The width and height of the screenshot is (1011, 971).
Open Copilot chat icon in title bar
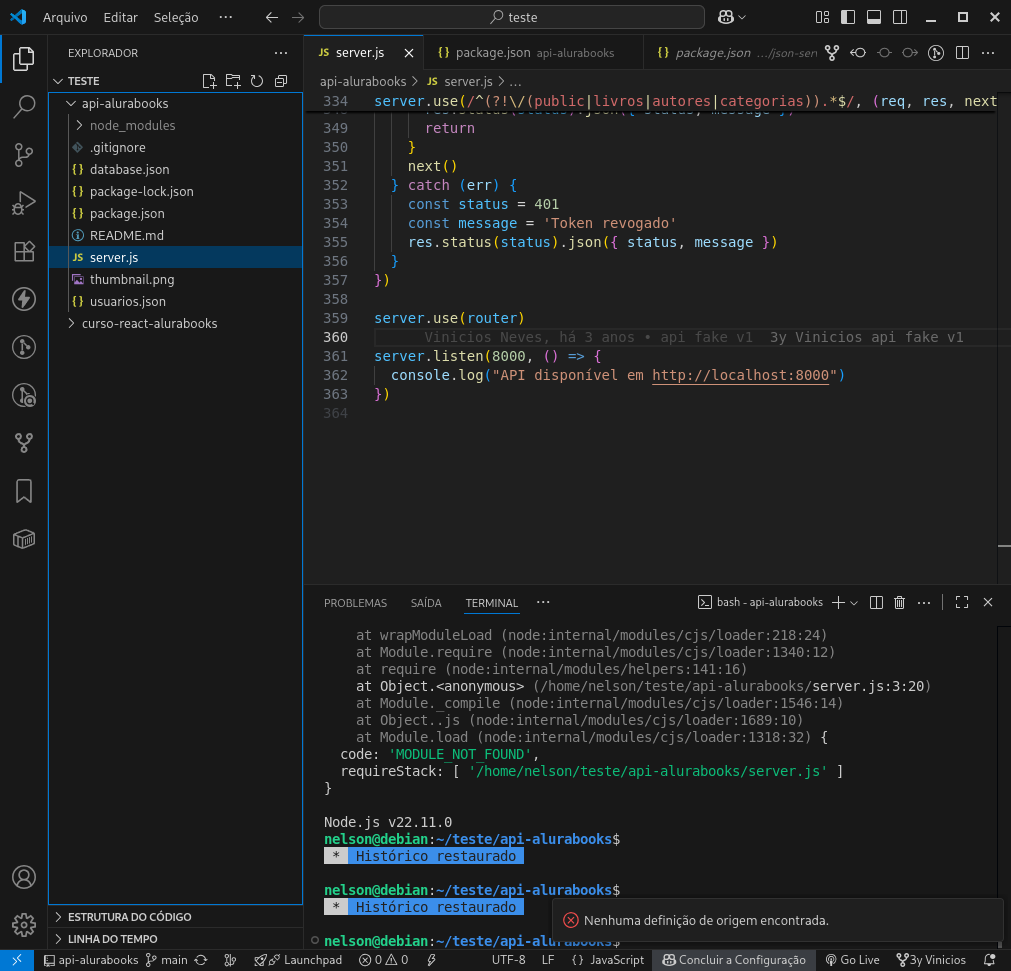[x=726, y=17]
